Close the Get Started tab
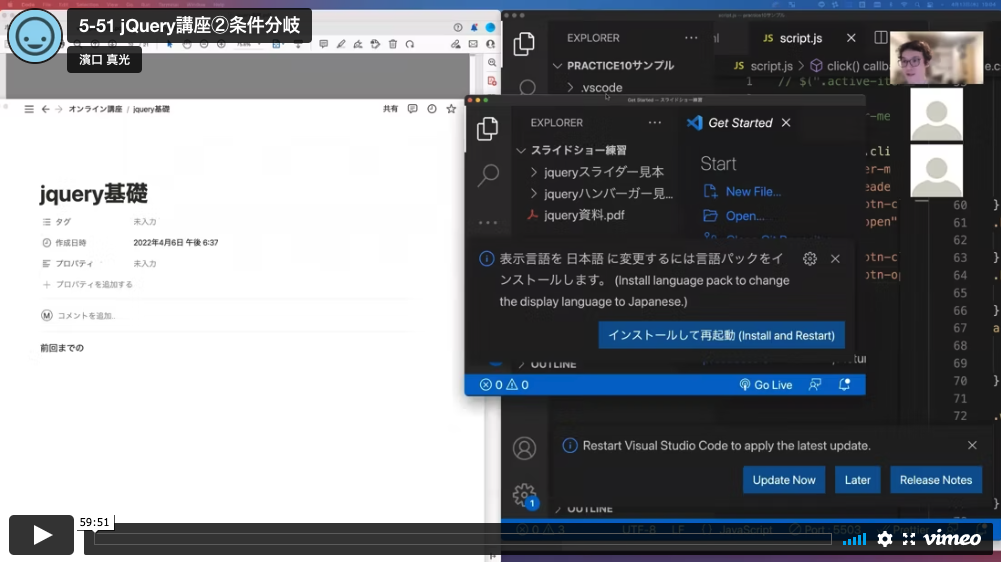The image size is (1001, 562). [786, 123]
